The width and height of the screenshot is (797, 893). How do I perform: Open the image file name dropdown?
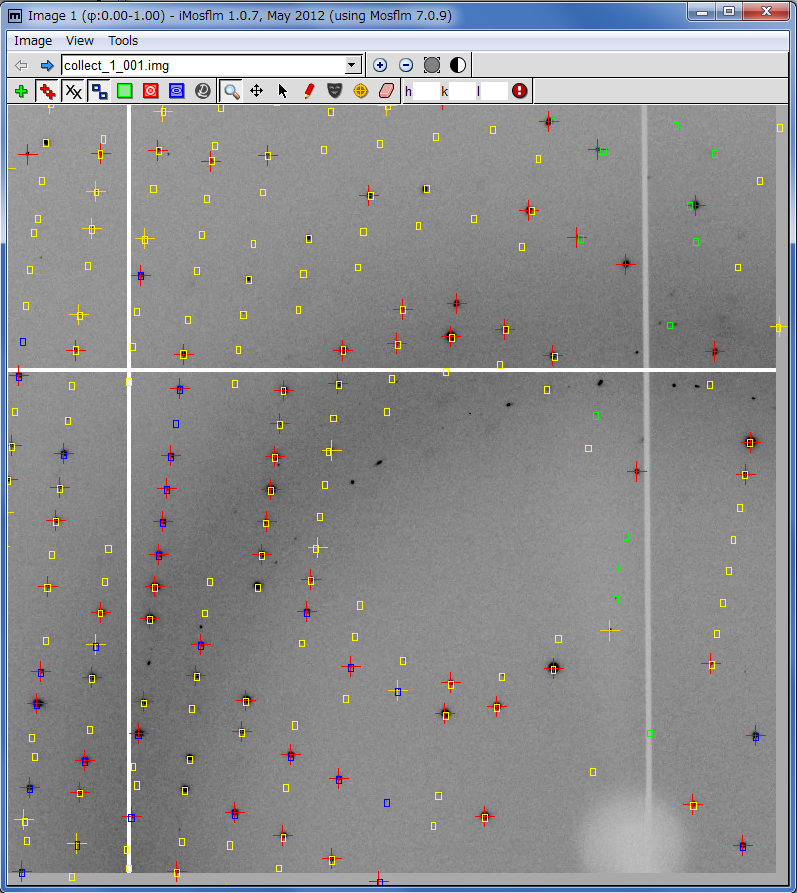pos(352,65)
